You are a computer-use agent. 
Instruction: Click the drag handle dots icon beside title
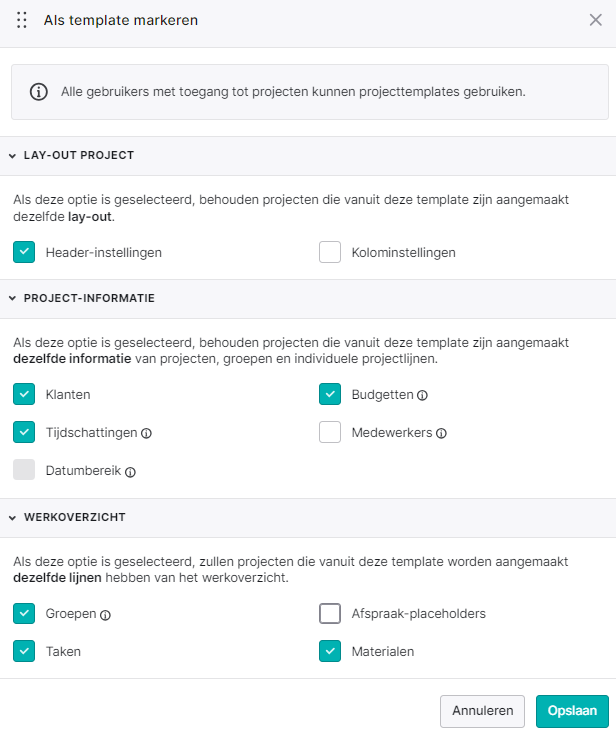pyautogui.click(x=22, y=20)
